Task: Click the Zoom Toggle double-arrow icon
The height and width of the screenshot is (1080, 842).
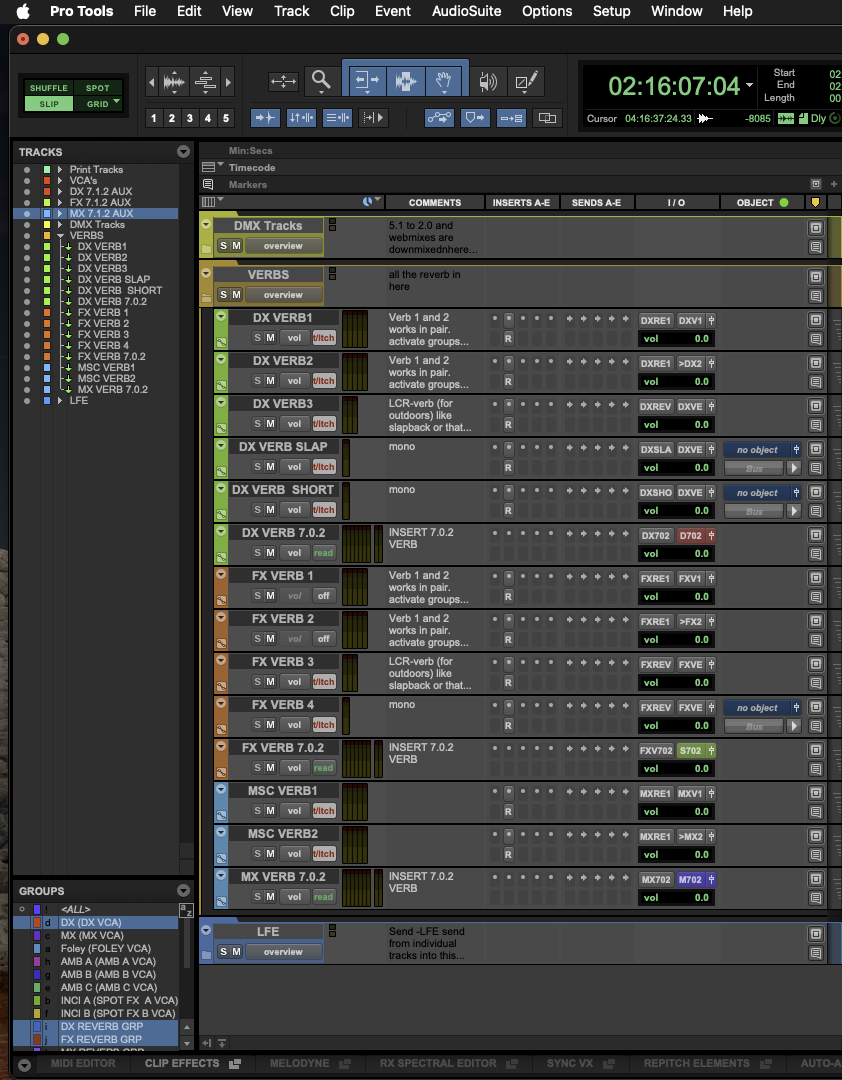Action: [x=283, y=82]
